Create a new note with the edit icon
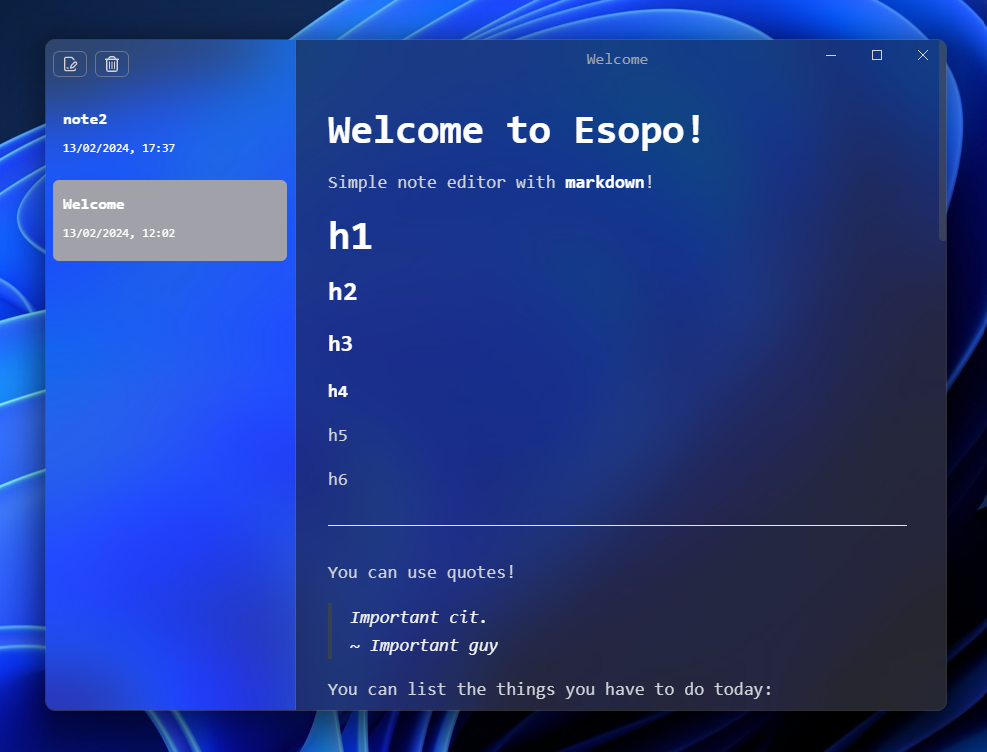This screenshot has width=987, height=752. tap(70, 64)
